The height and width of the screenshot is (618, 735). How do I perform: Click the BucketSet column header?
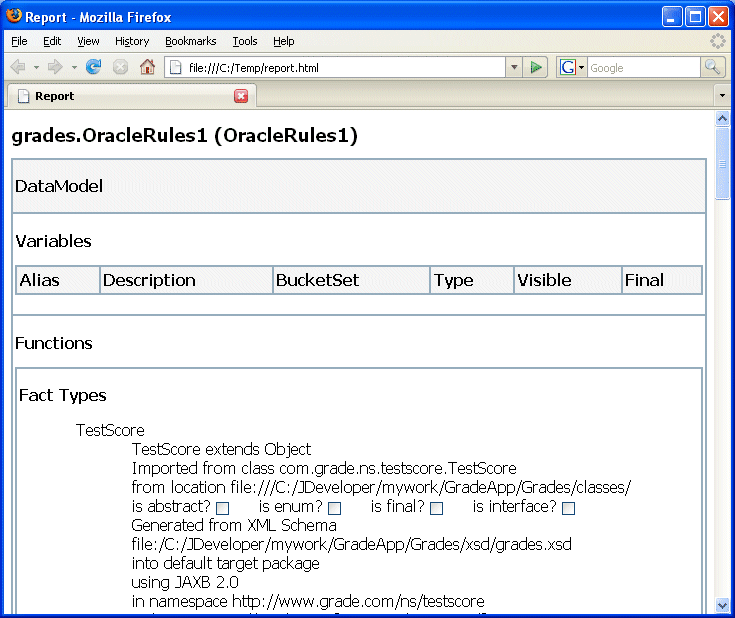pyautogui.click(x=351, y=280)
